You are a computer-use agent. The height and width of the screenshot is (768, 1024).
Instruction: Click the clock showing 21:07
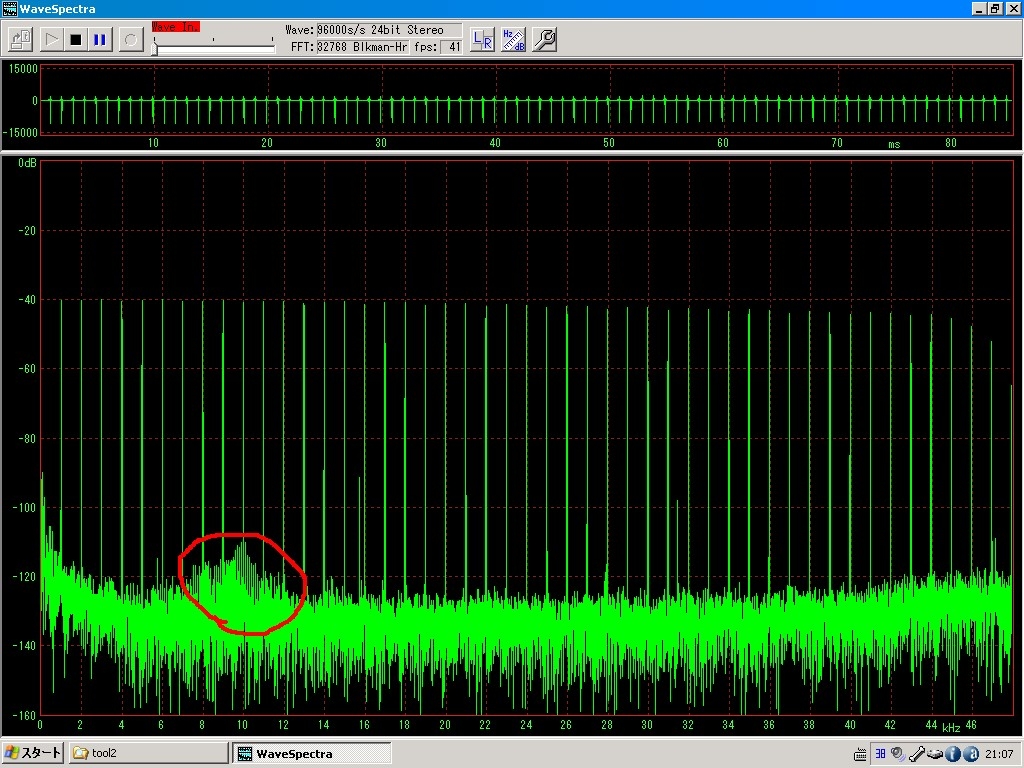1000,754
